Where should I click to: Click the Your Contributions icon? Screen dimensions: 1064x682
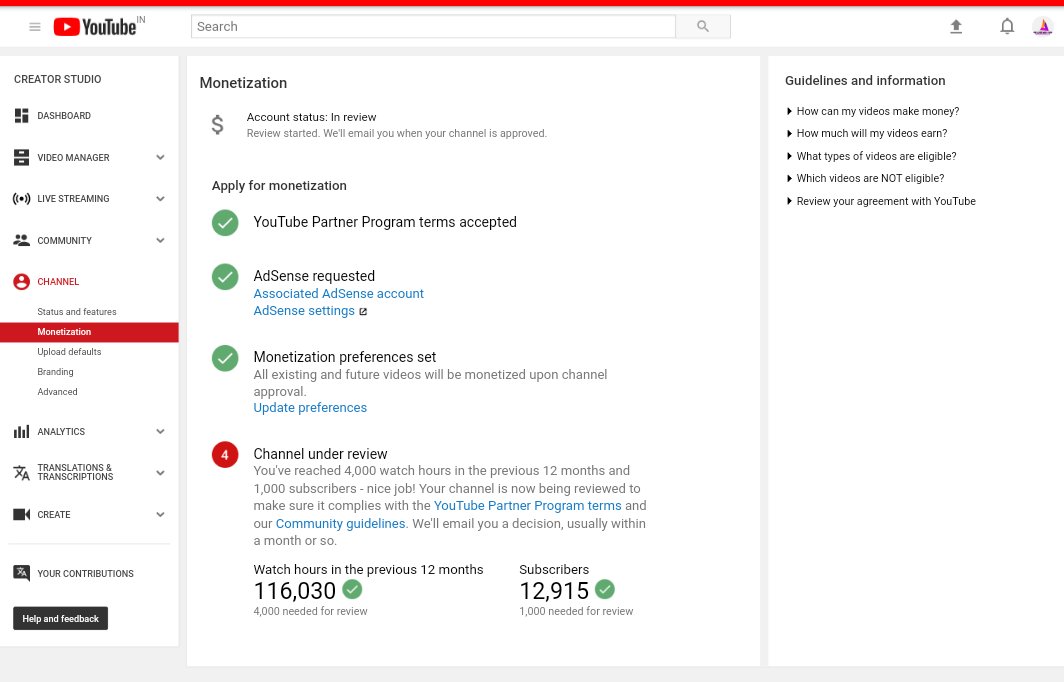point(22,573)
